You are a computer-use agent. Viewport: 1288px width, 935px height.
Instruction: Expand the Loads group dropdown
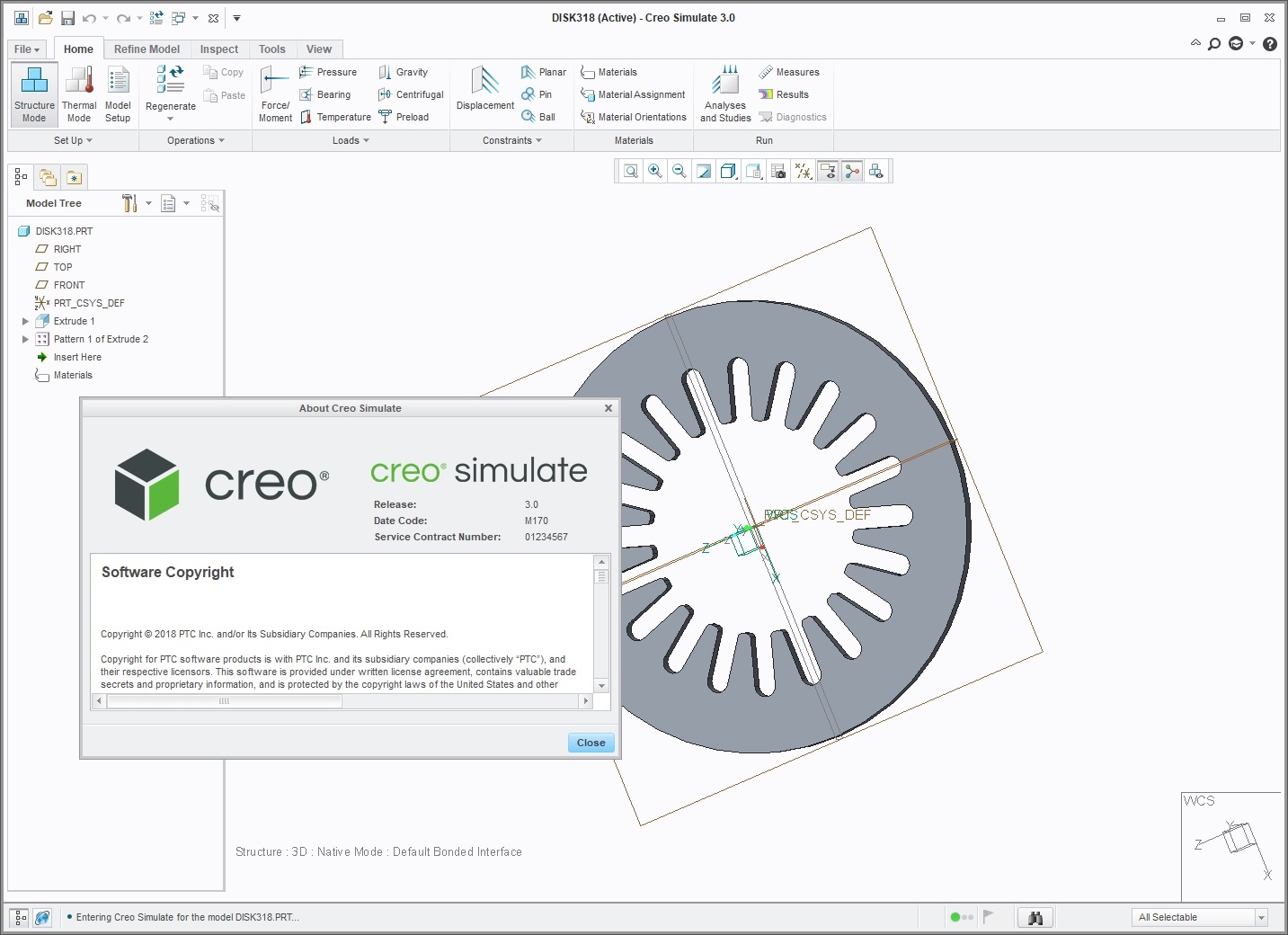click(351, 140)
